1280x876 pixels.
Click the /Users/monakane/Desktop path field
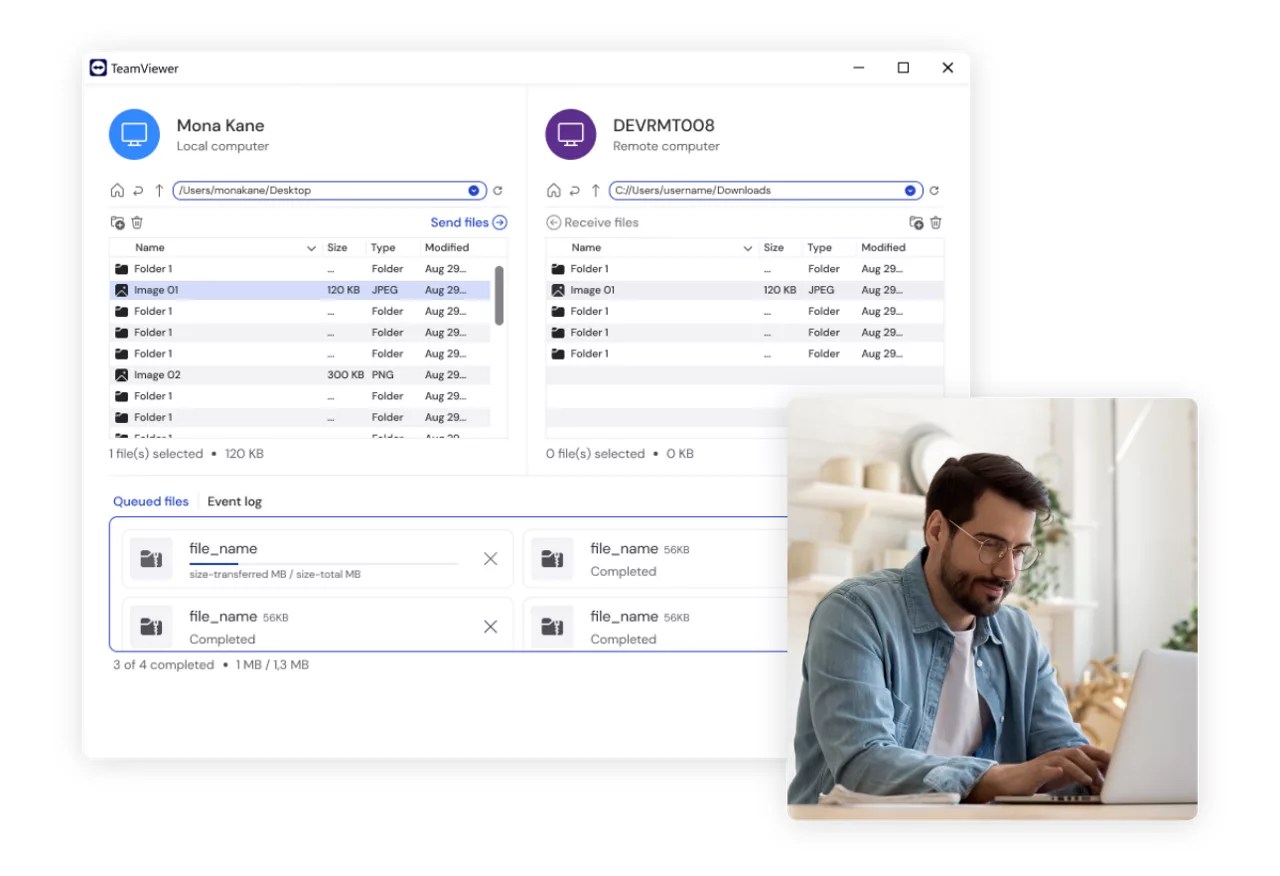coord(329,190)
